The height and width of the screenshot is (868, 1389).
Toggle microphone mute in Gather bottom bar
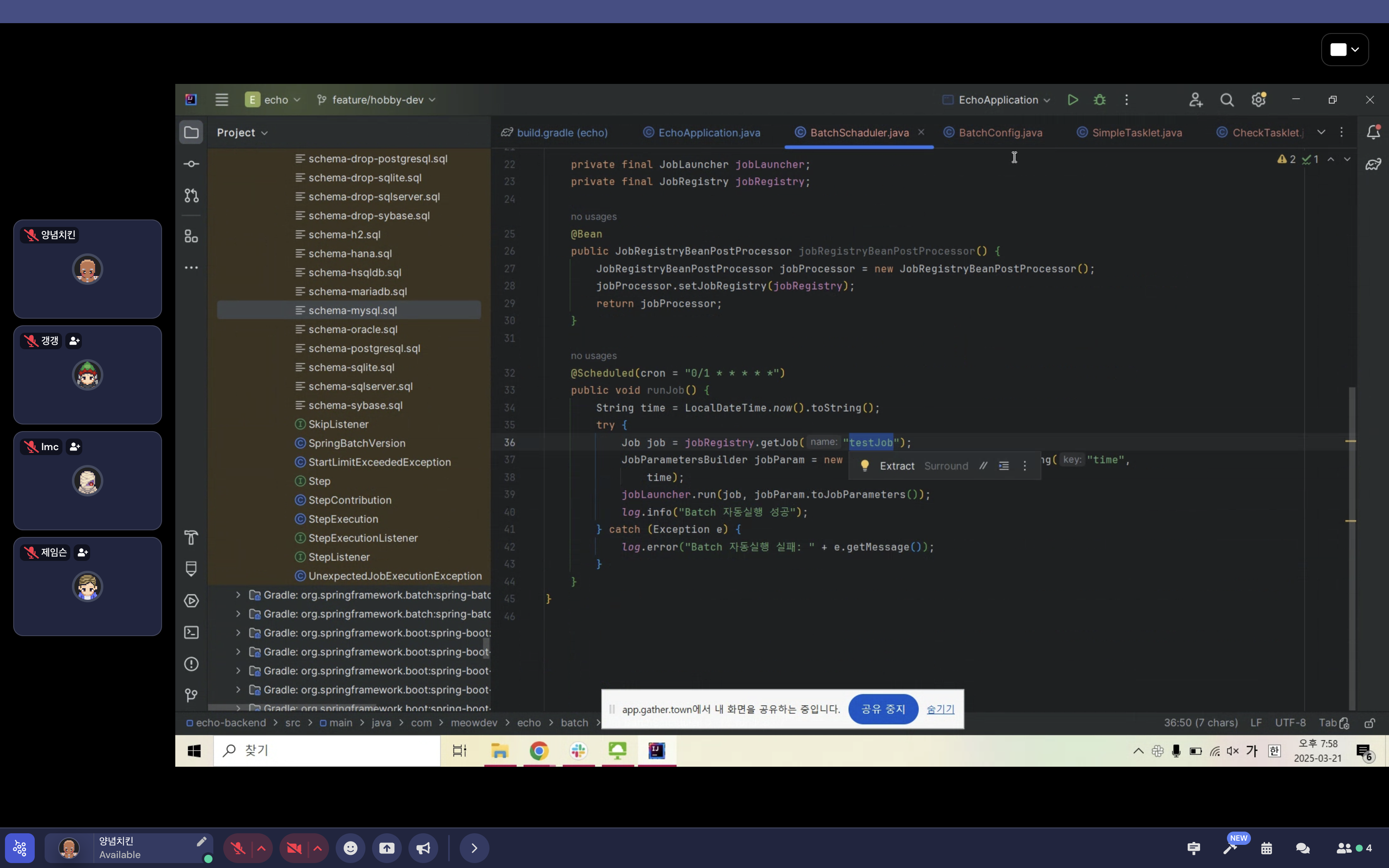pyautogui.click(x=238, y=848)
